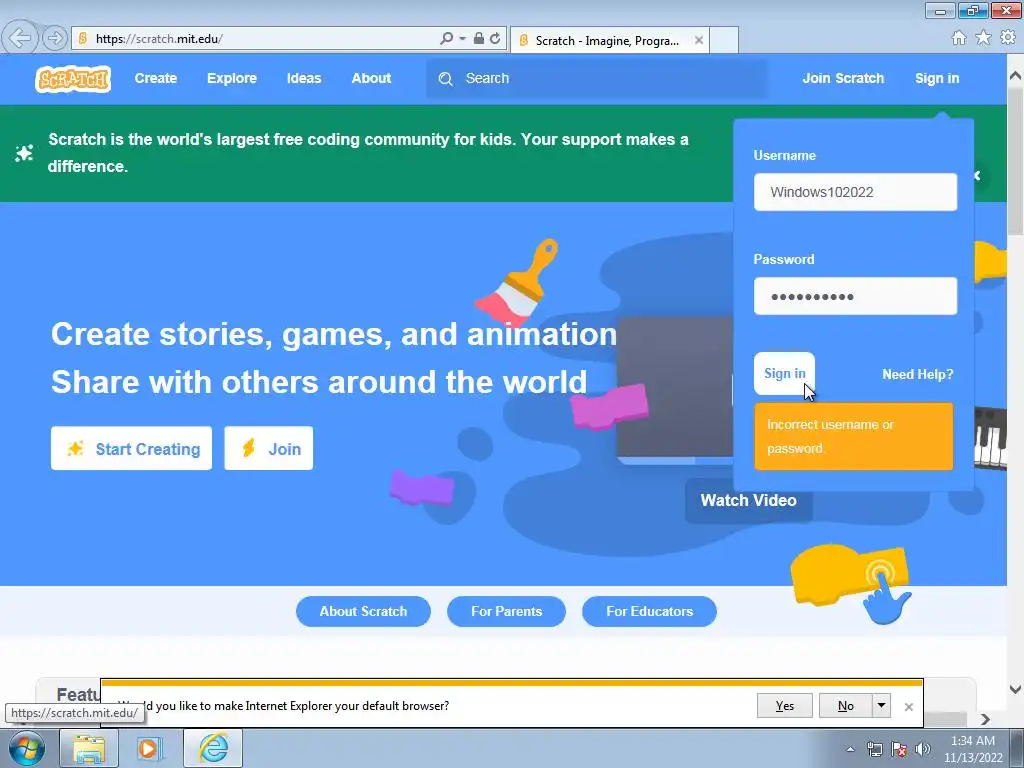The height and width of the screenshot is (768, 1024).
Task: Open the Create page
Action: 155,78
